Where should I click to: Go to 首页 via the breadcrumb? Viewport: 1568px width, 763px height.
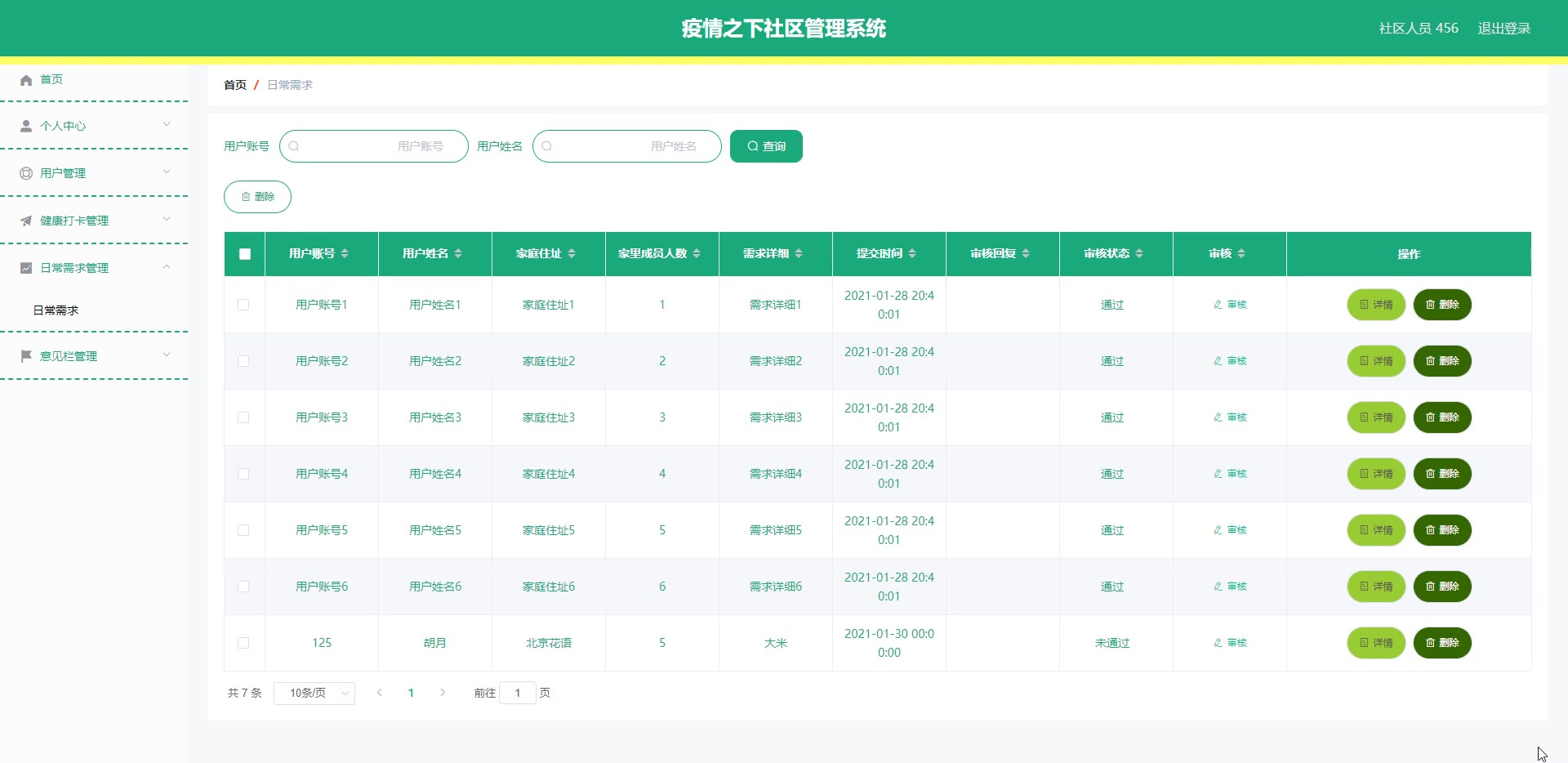click(x=235, y=85)
